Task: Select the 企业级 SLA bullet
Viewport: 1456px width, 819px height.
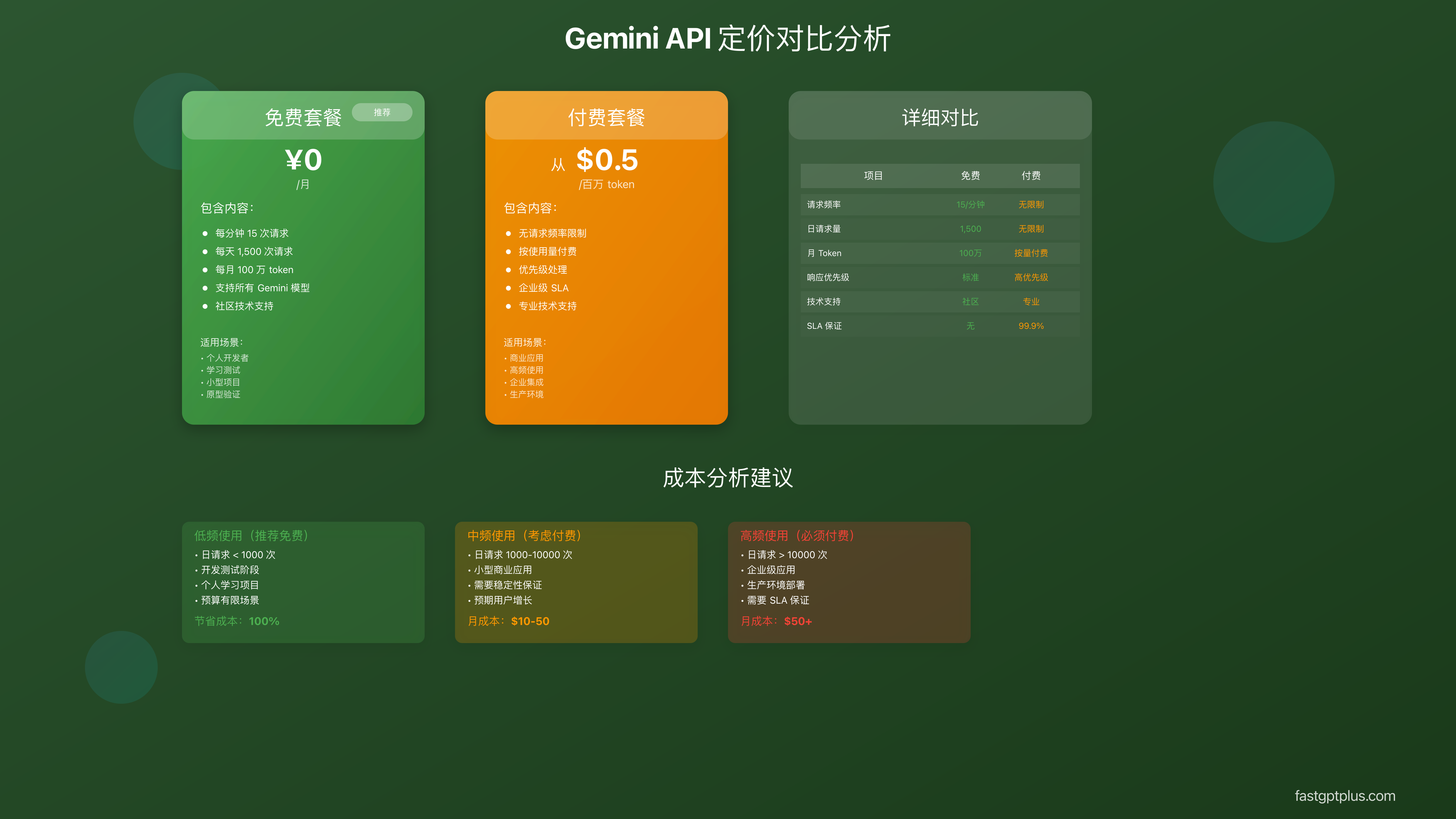Action: [544, 288]
